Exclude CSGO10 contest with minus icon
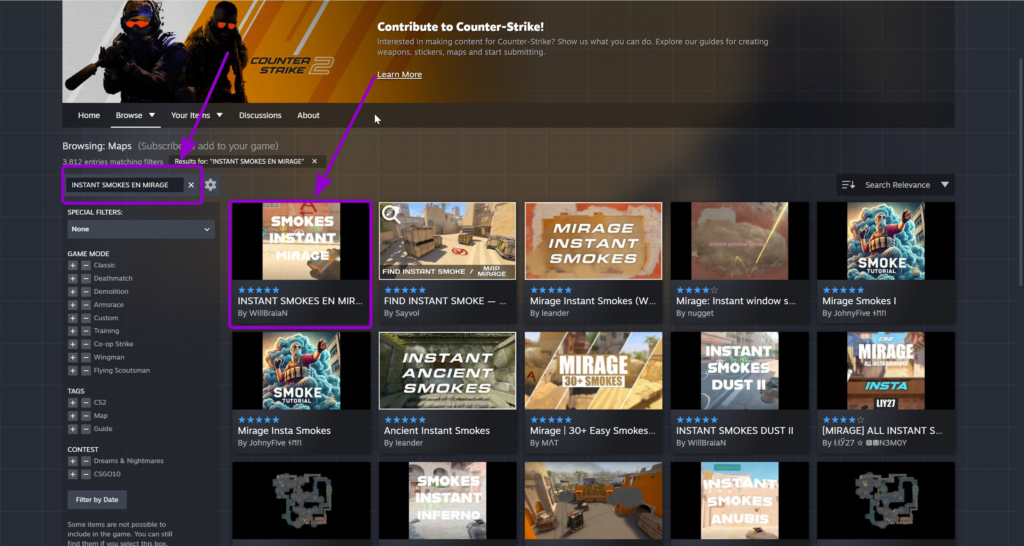1024x546 pixels. pos(86,474)
